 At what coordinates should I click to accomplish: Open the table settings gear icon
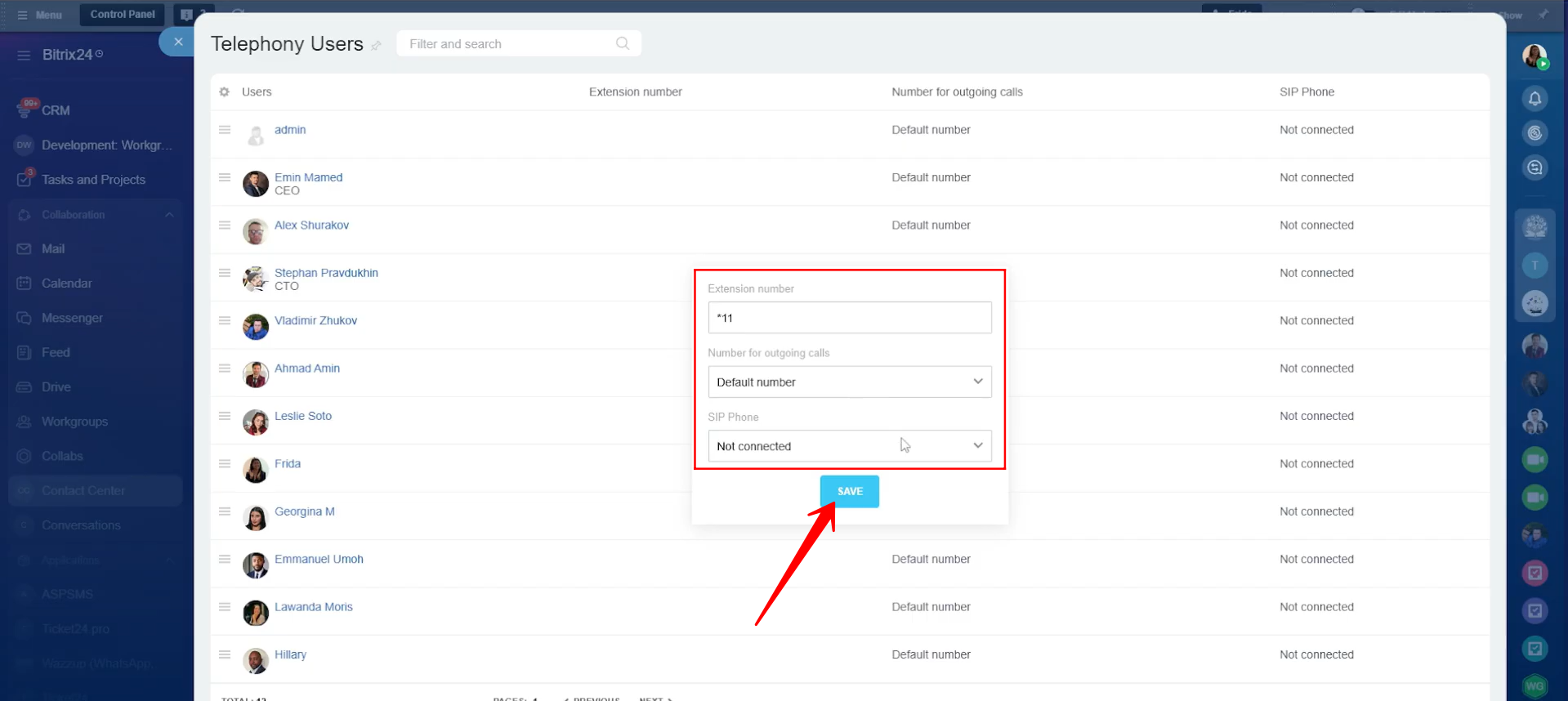[x=225, y=92]
